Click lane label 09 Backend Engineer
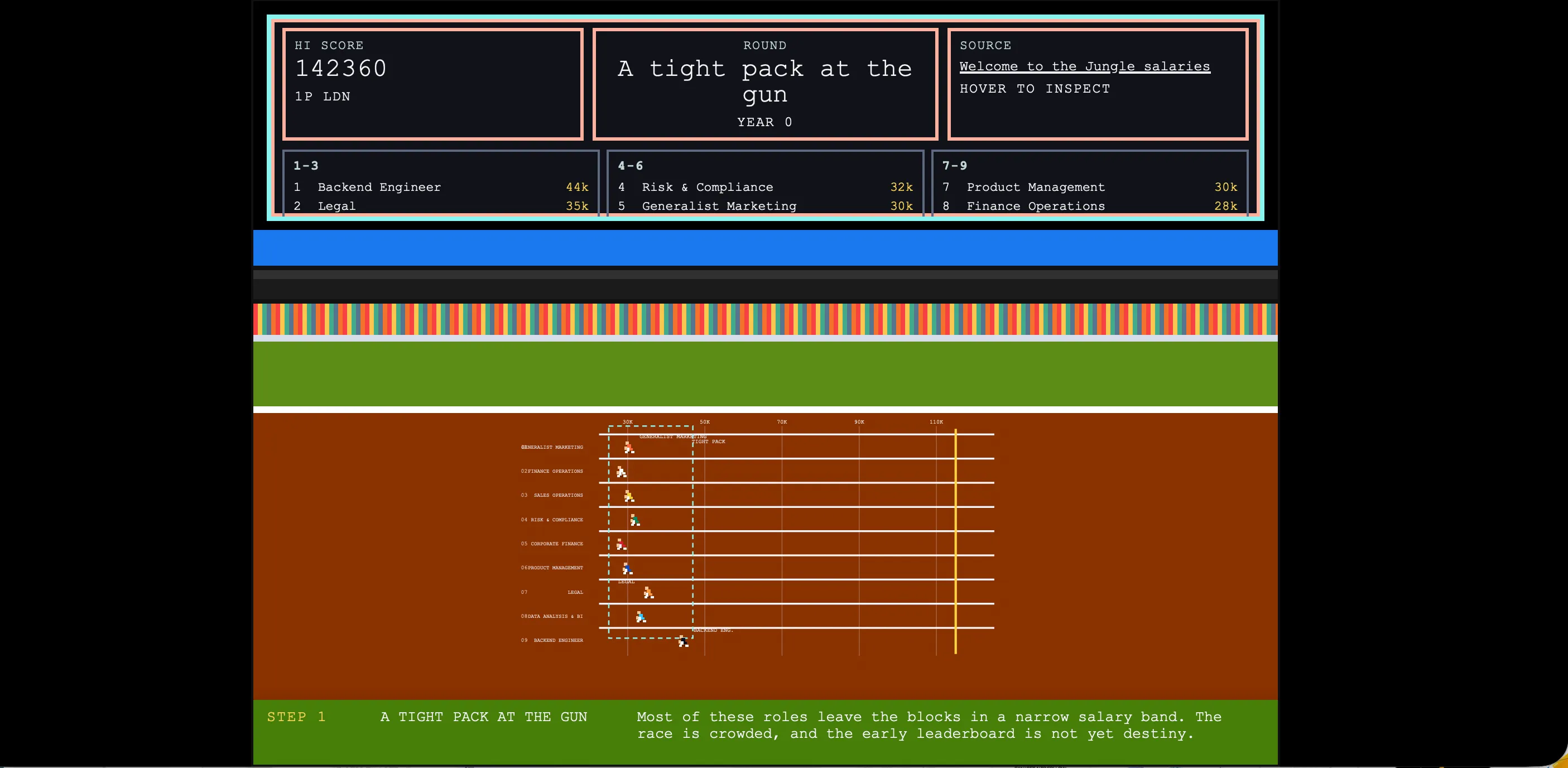This screenshot has height=768, width=1568. coord(552,640)
